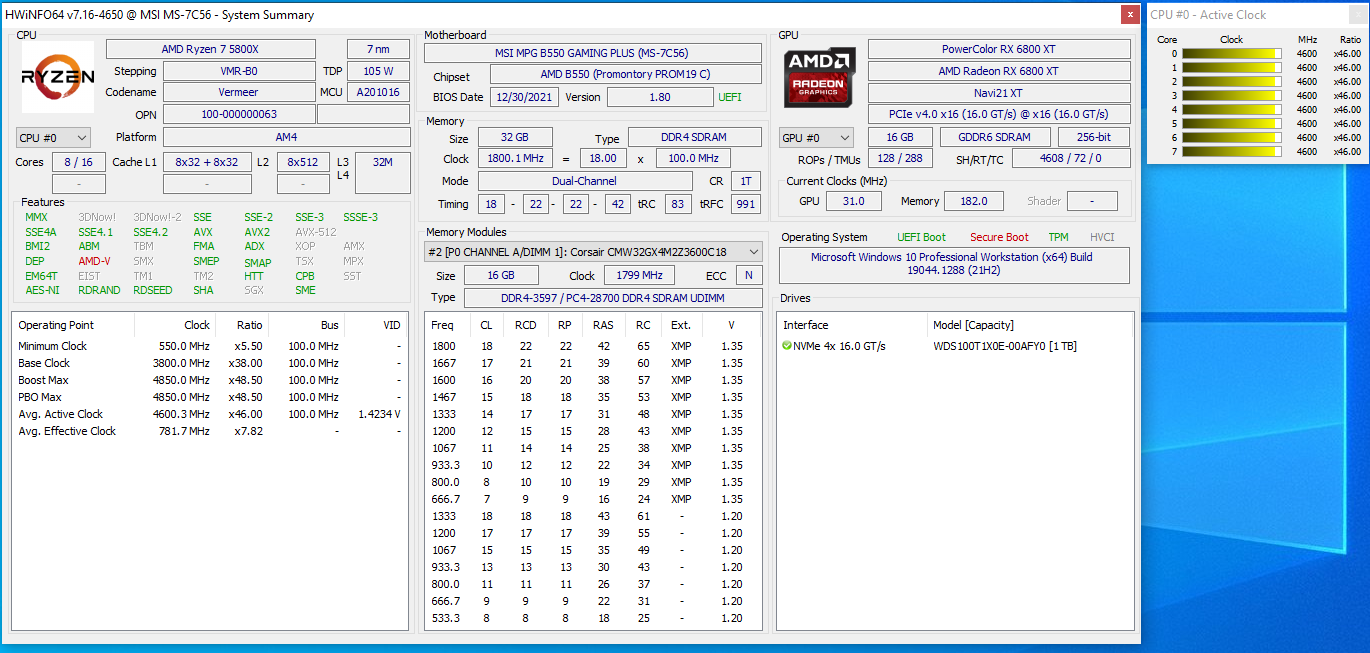Click the 105 W TDP field
The width and height of the screenshot is (1370, 653).
(378, 71)
